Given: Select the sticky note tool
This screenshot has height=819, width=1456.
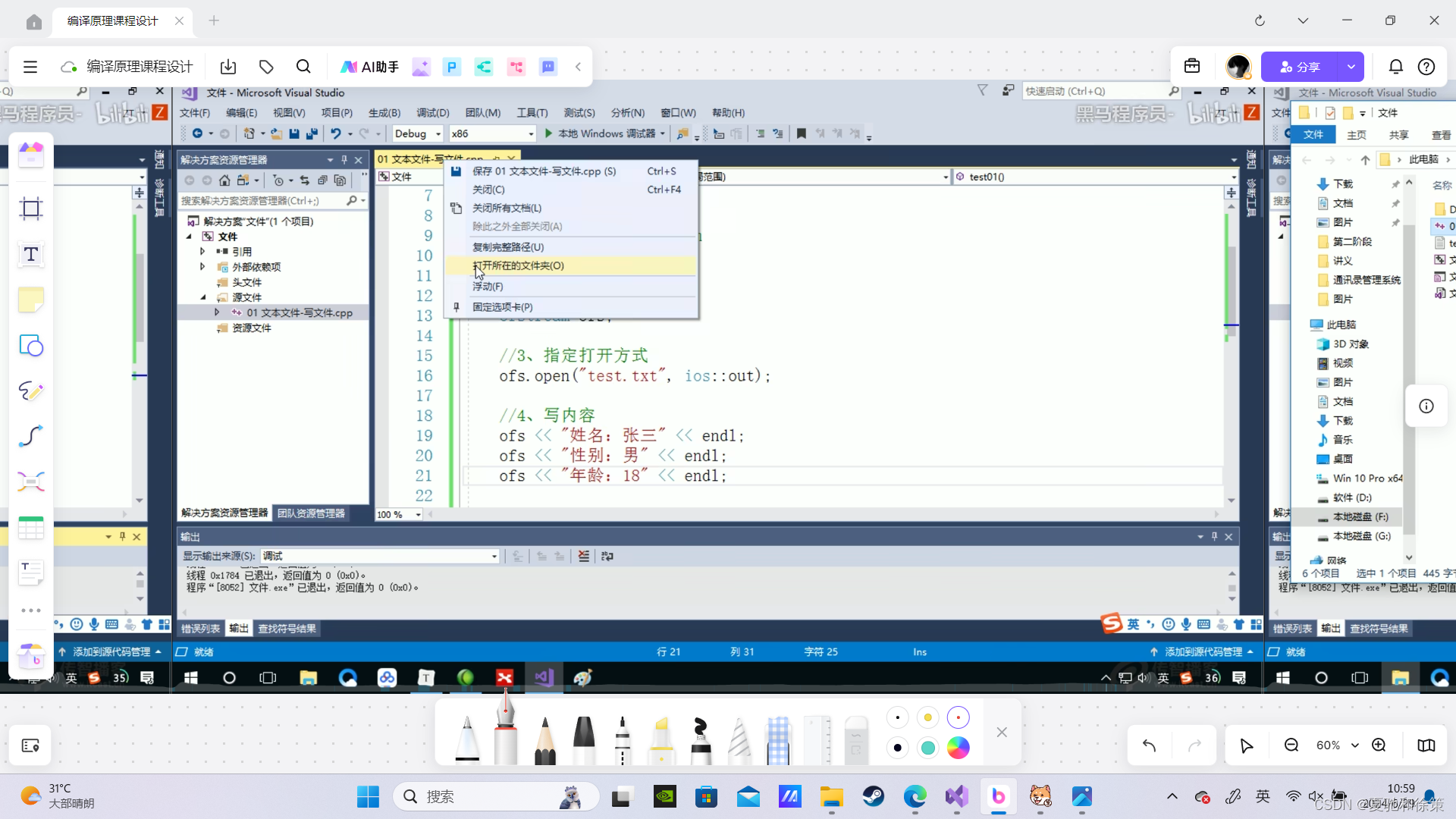Looking at the screenshot, I should (31, 300).
